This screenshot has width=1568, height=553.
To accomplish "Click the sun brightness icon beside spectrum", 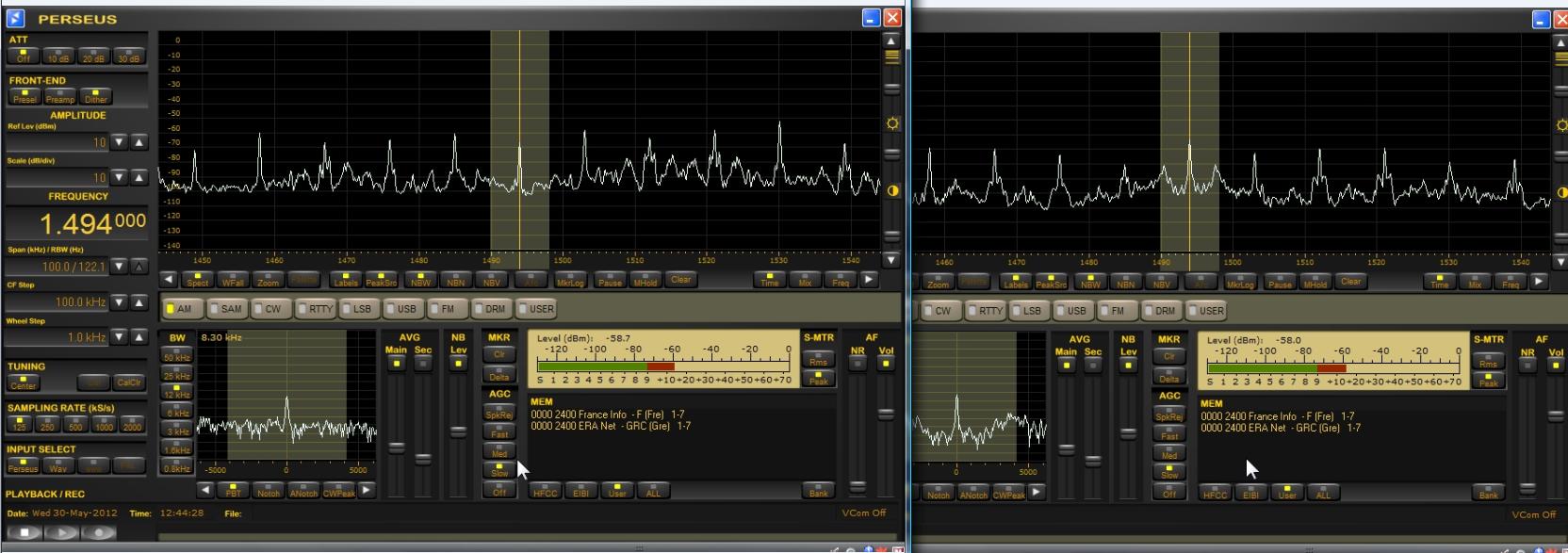I will (892, 123).
